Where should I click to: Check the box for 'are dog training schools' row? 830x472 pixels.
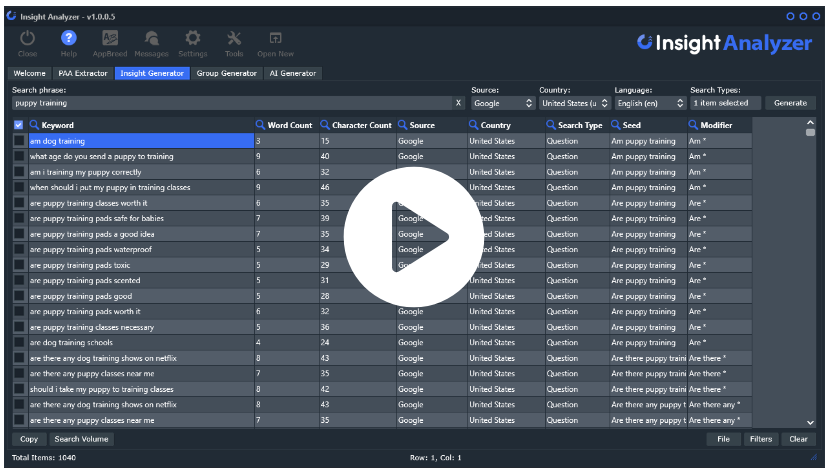[19, 343]
